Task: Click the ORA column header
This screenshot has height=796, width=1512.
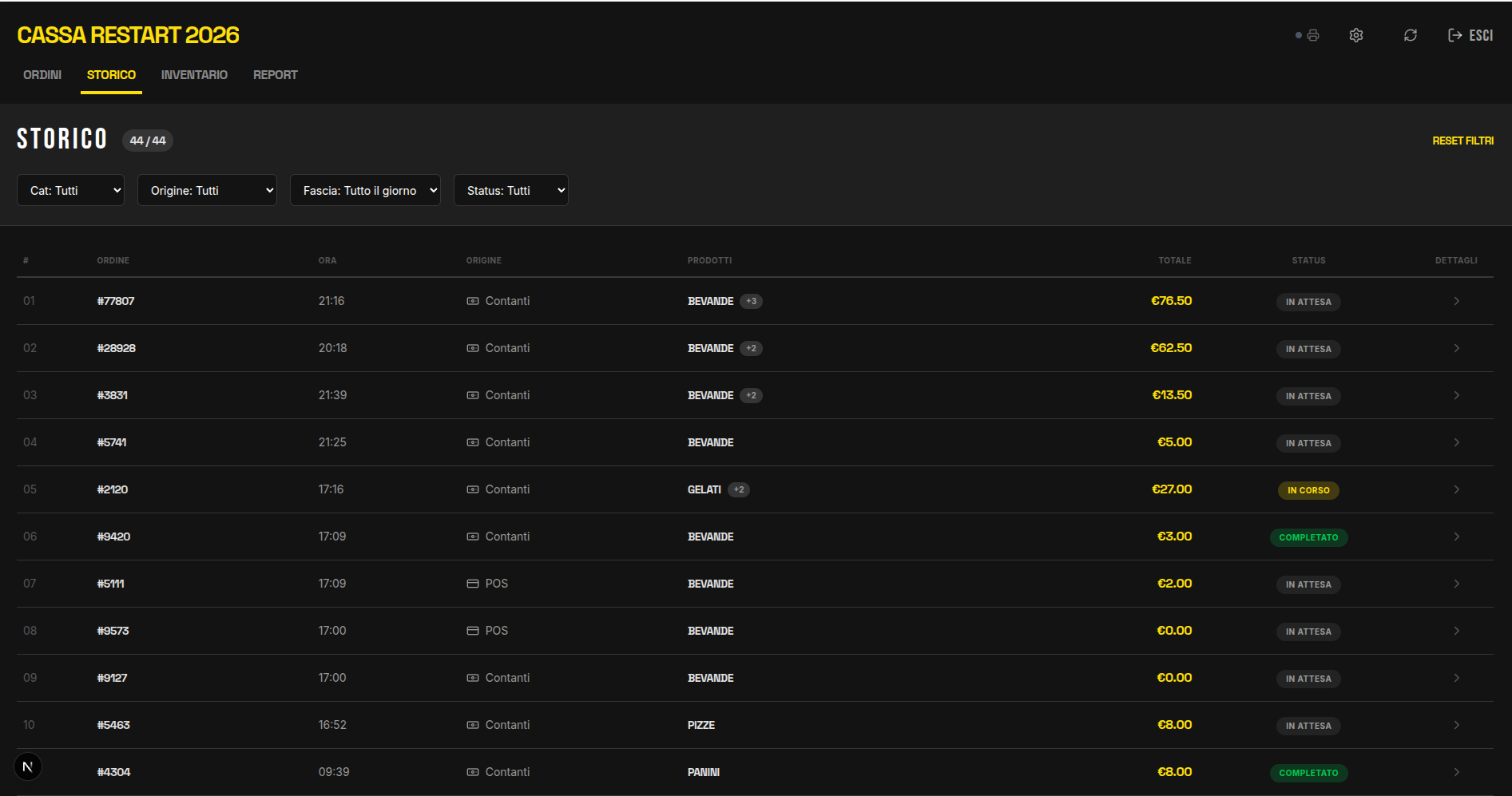Action: (327, 260)
